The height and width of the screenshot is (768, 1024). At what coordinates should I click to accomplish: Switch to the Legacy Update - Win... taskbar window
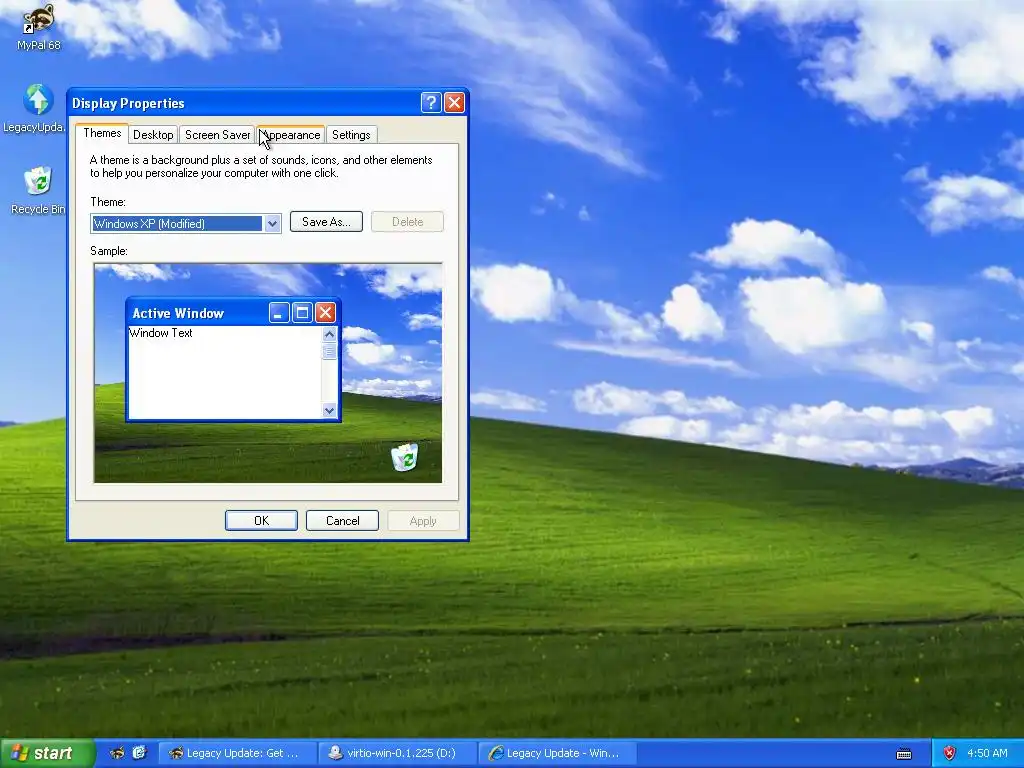coord(558,753)
